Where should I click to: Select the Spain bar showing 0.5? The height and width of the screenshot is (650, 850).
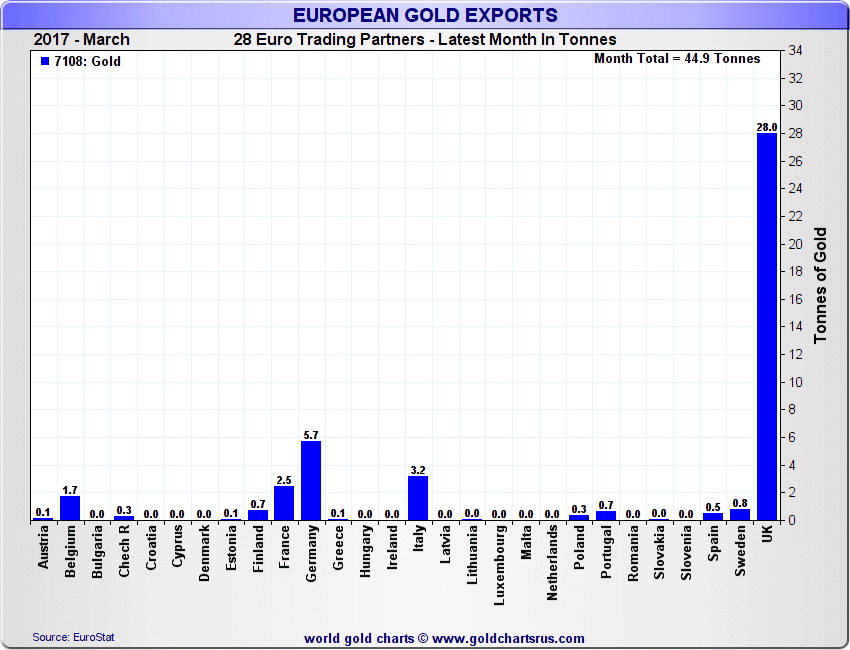(x=713, y=517)
